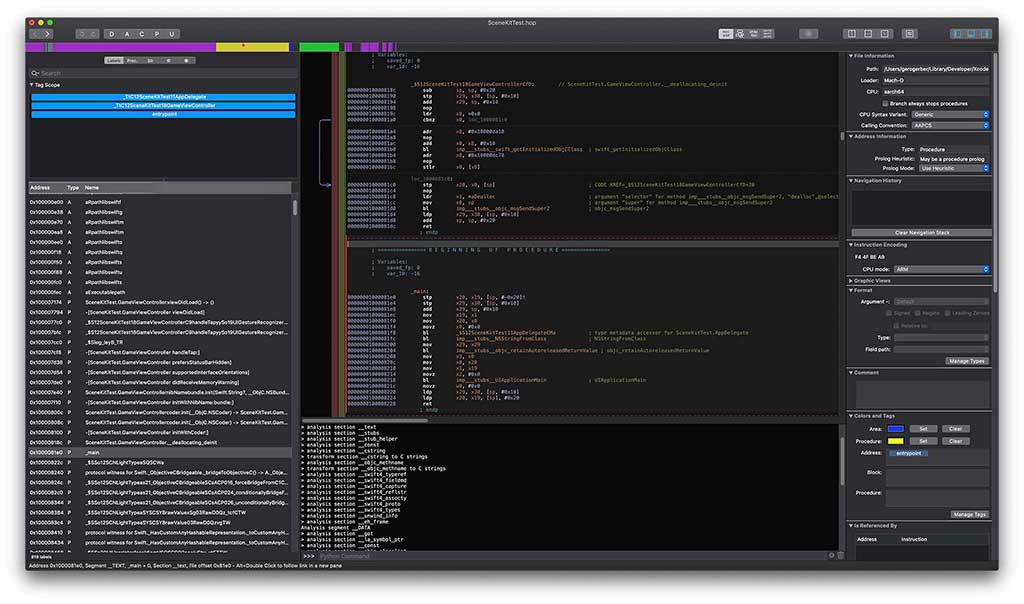
Task: Open the CPU Syntax Variant dropdown
Action: [x=949, y=114]
